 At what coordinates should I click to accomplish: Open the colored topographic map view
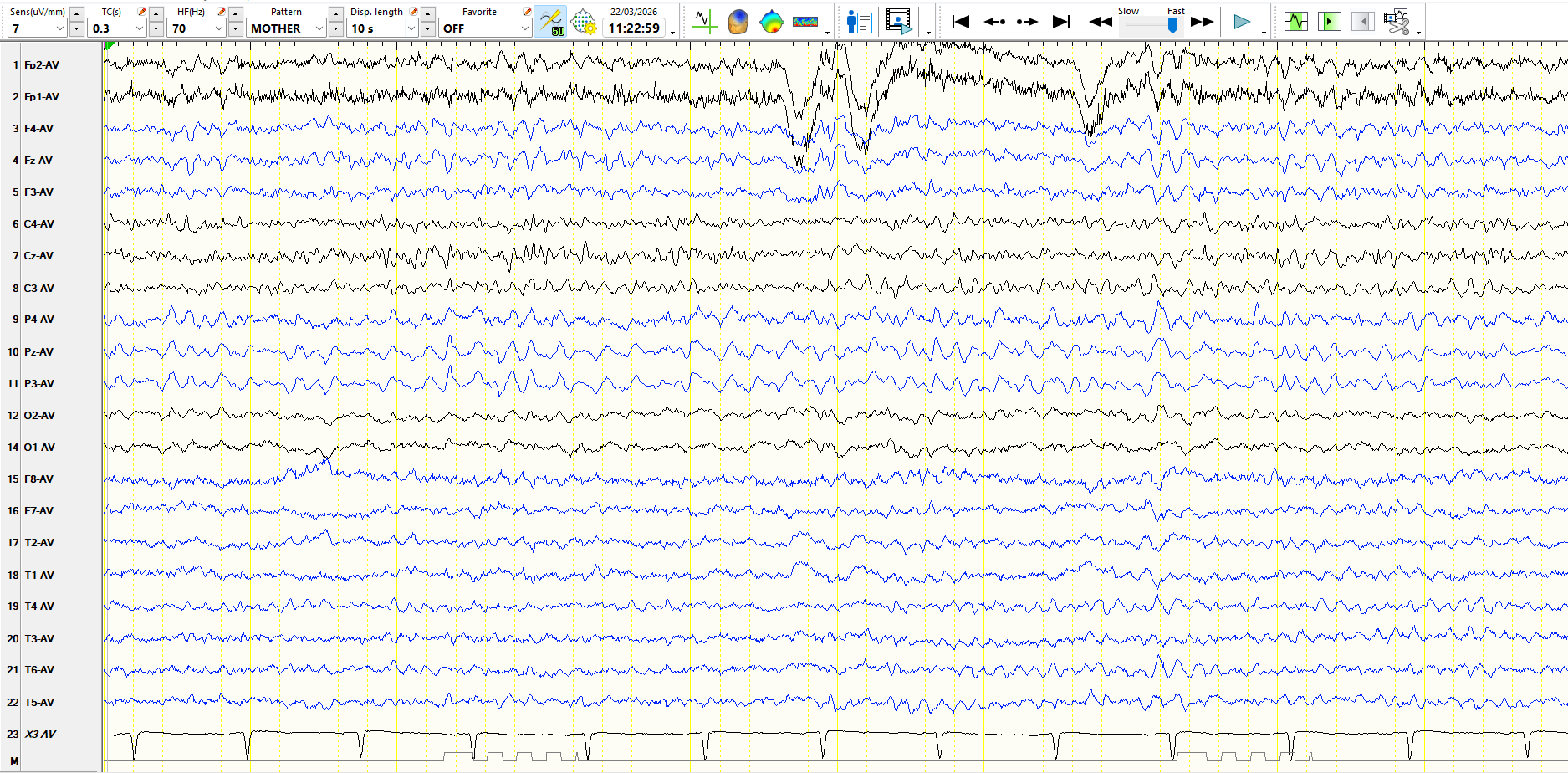(x=771, y=22)
